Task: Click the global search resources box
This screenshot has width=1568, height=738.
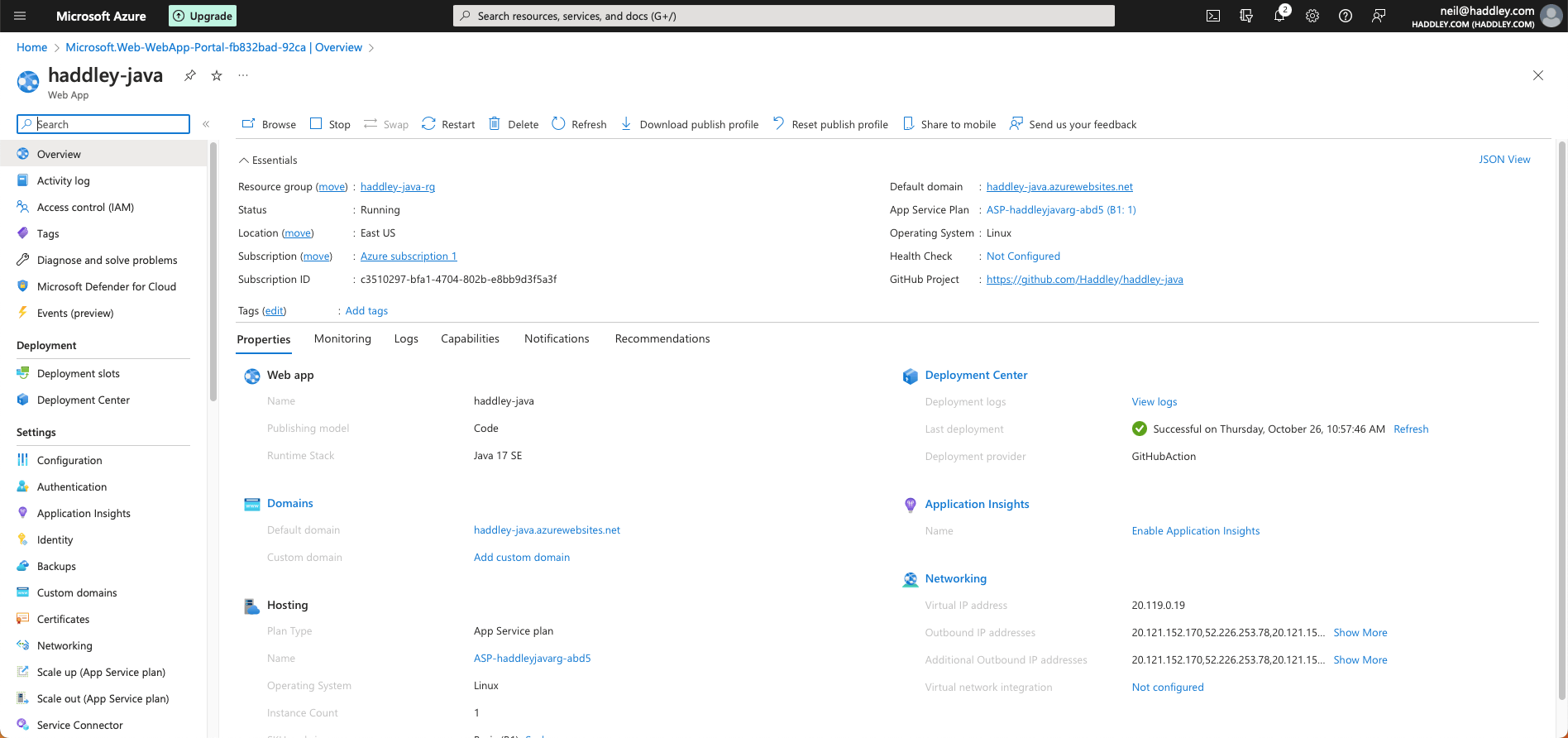Action: coord(784,16)
